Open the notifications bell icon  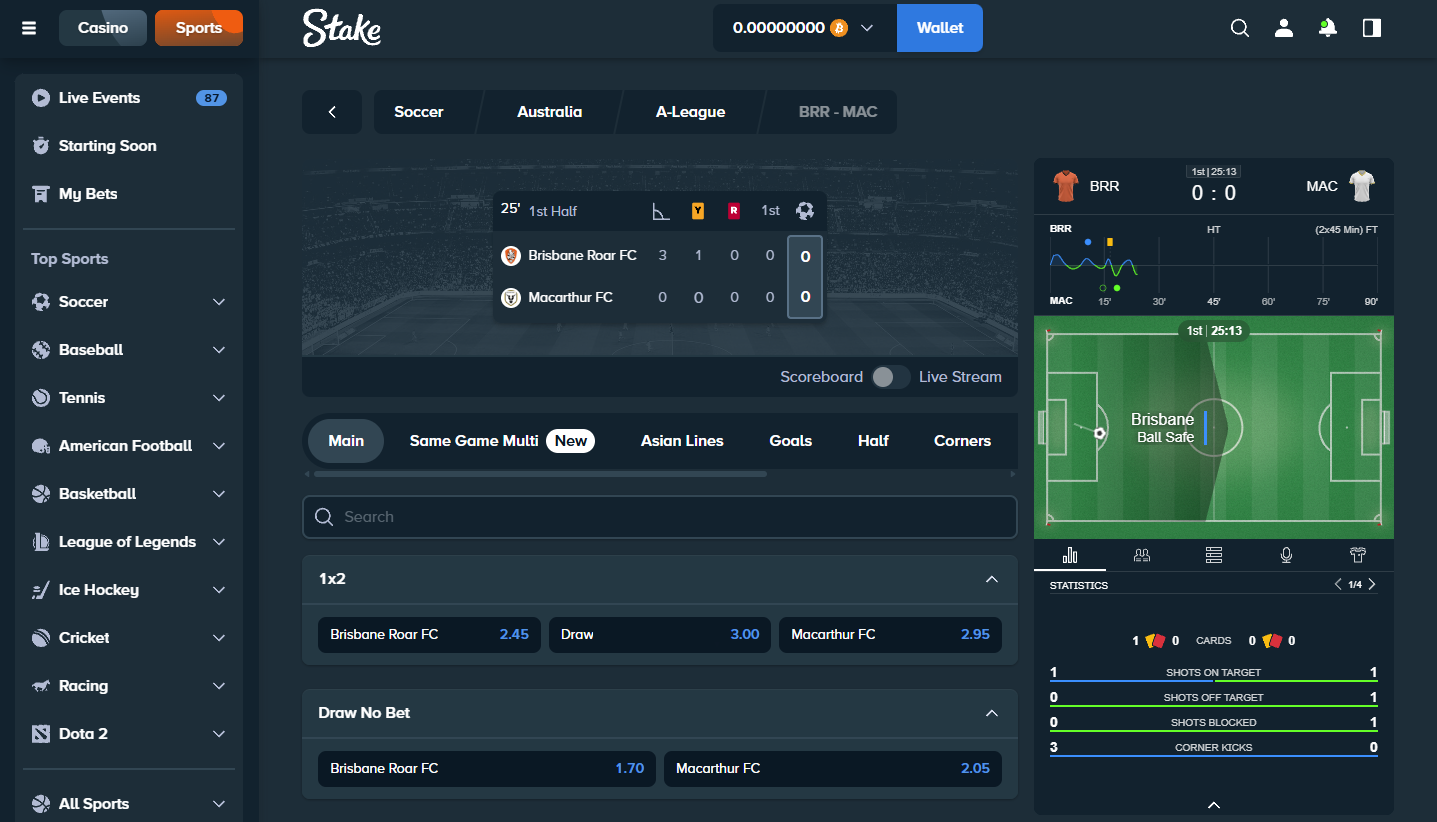coord(1328,28)
